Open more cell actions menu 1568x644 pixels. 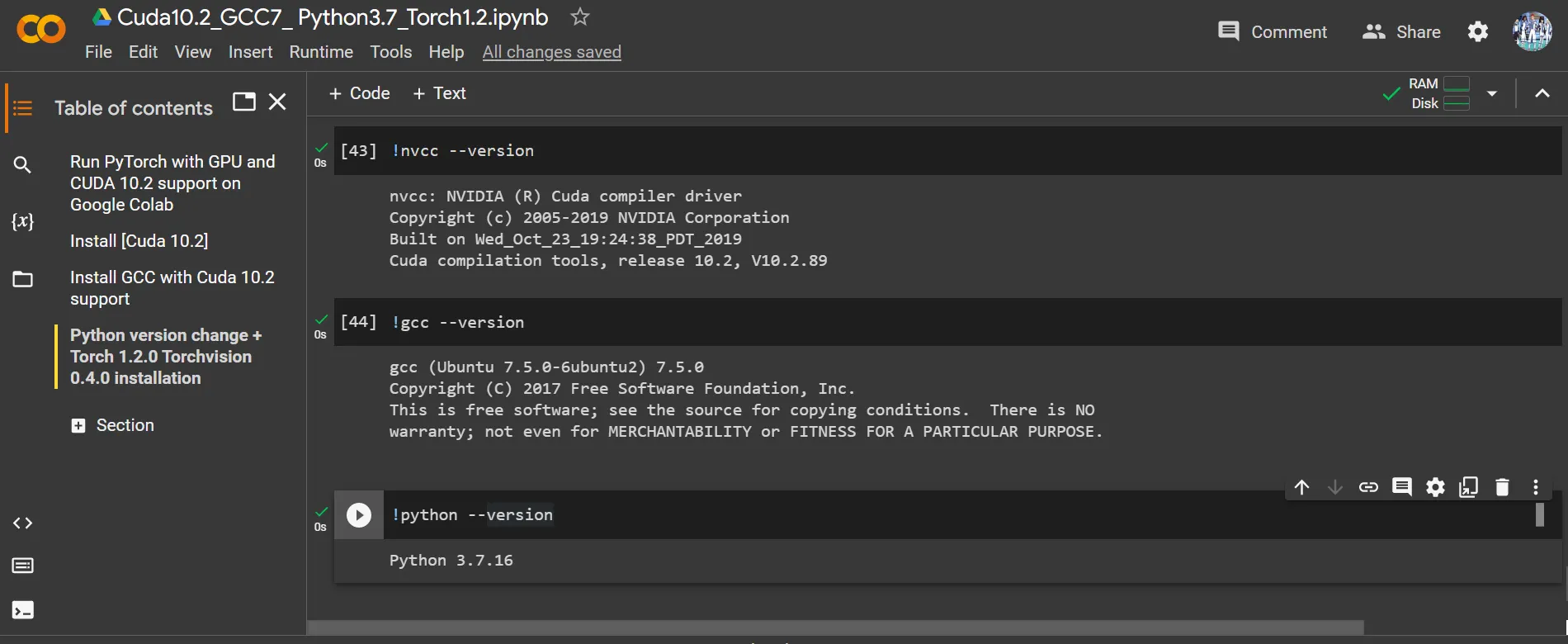pos(1535,487)
